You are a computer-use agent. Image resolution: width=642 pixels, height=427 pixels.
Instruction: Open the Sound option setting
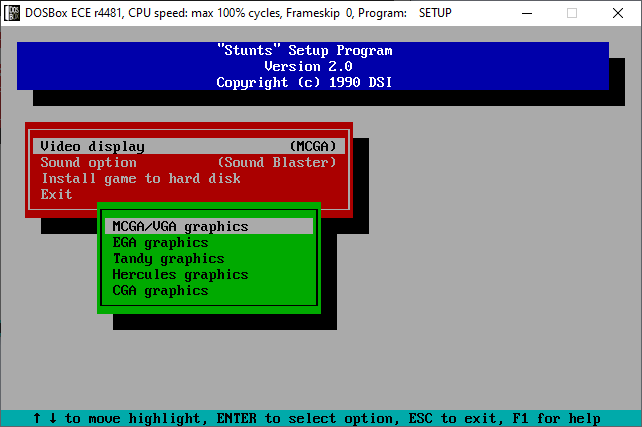point(189,162)
